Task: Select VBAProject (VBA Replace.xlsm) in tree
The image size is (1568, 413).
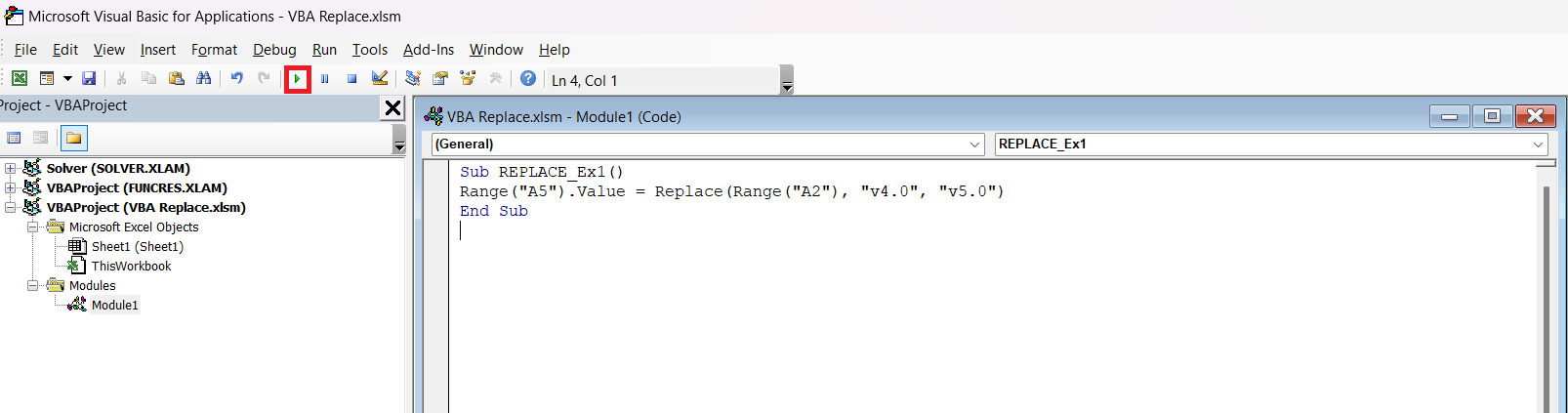Action: pyautogui.click(x=146, y=208)
